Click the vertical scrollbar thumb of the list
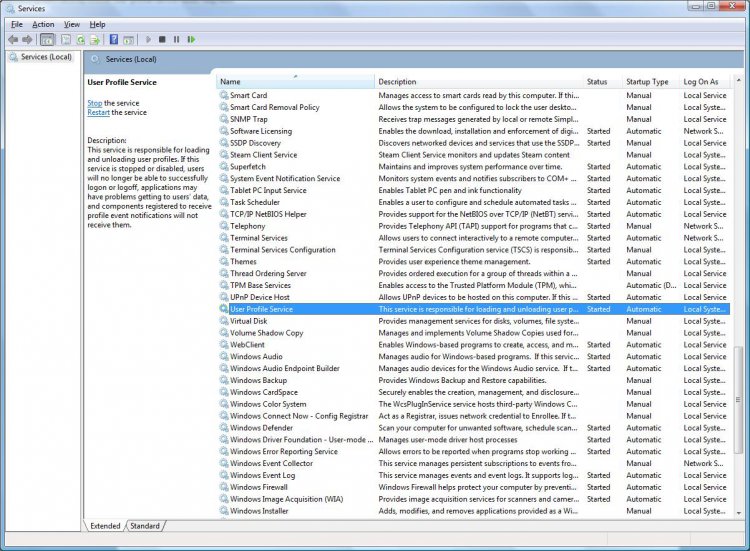 (738, 399)
